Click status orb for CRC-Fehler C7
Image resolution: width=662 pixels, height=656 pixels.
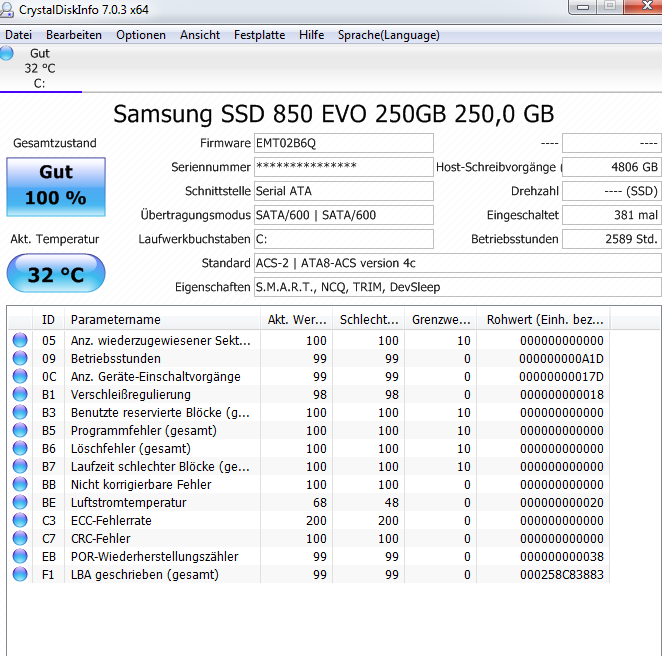(20, 538)
